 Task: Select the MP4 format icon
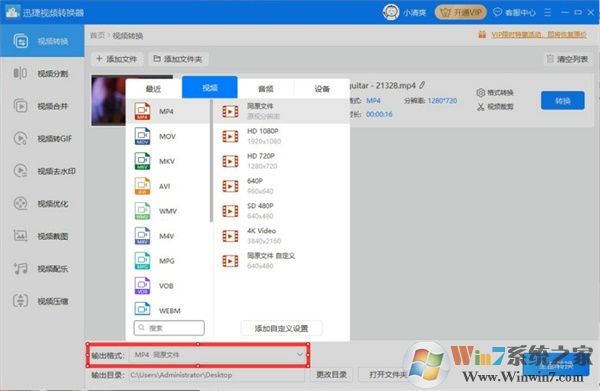(142, 111)
